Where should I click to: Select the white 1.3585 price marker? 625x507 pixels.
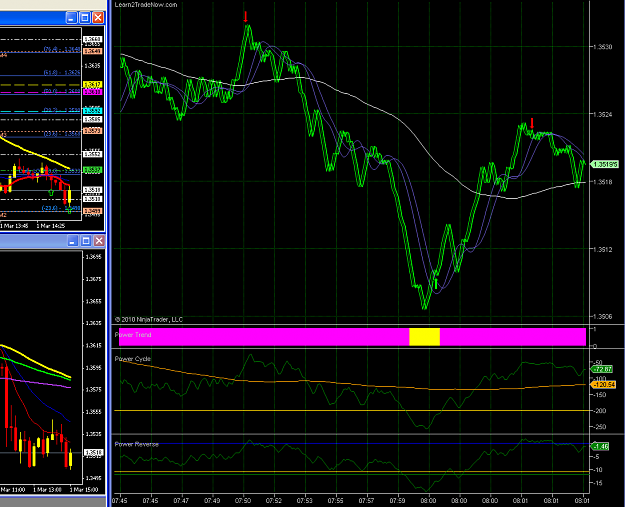pyautogui.click(x=92, y=119)
